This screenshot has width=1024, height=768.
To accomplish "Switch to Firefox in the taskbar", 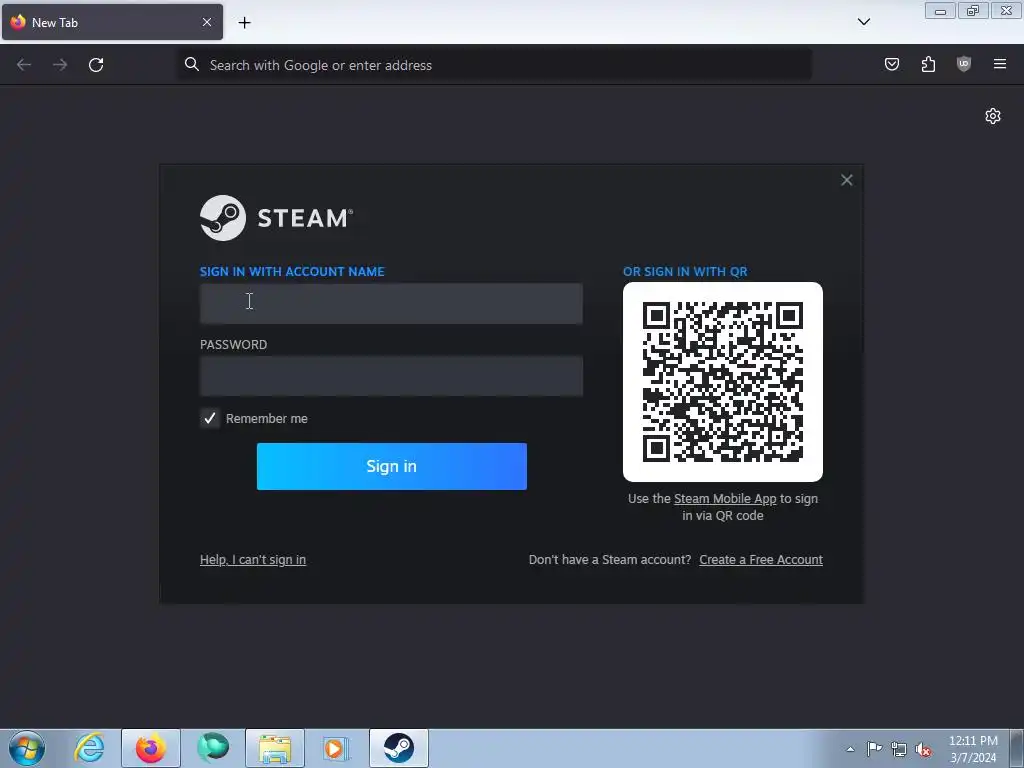I will point(151,748).
